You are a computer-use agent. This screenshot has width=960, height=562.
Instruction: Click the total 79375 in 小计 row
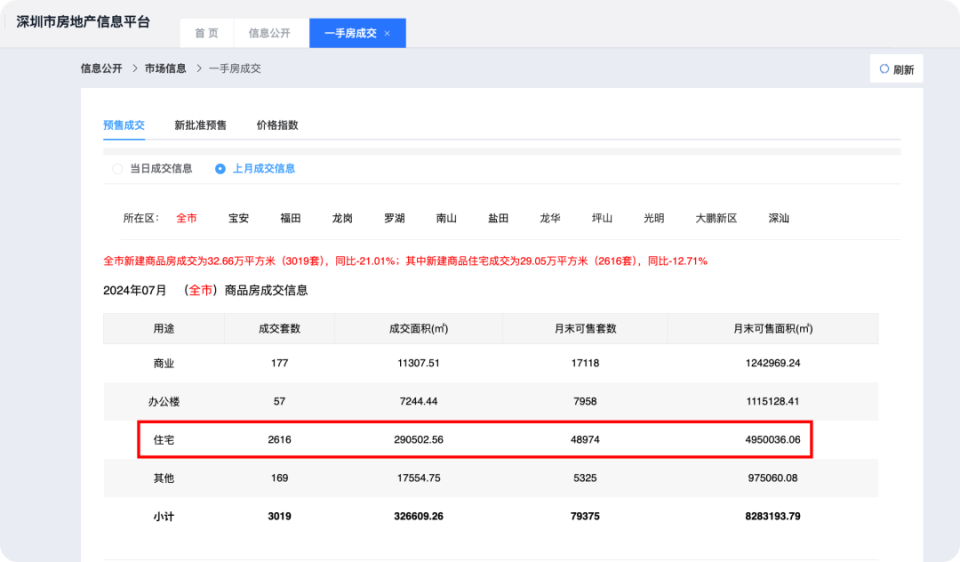585,517
